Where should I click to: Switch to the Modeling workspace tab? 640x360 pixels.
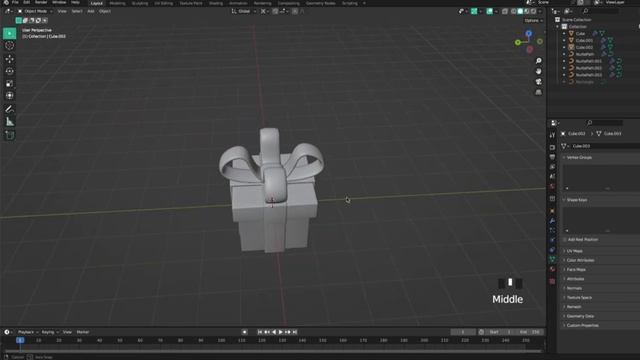pos(118,3)
